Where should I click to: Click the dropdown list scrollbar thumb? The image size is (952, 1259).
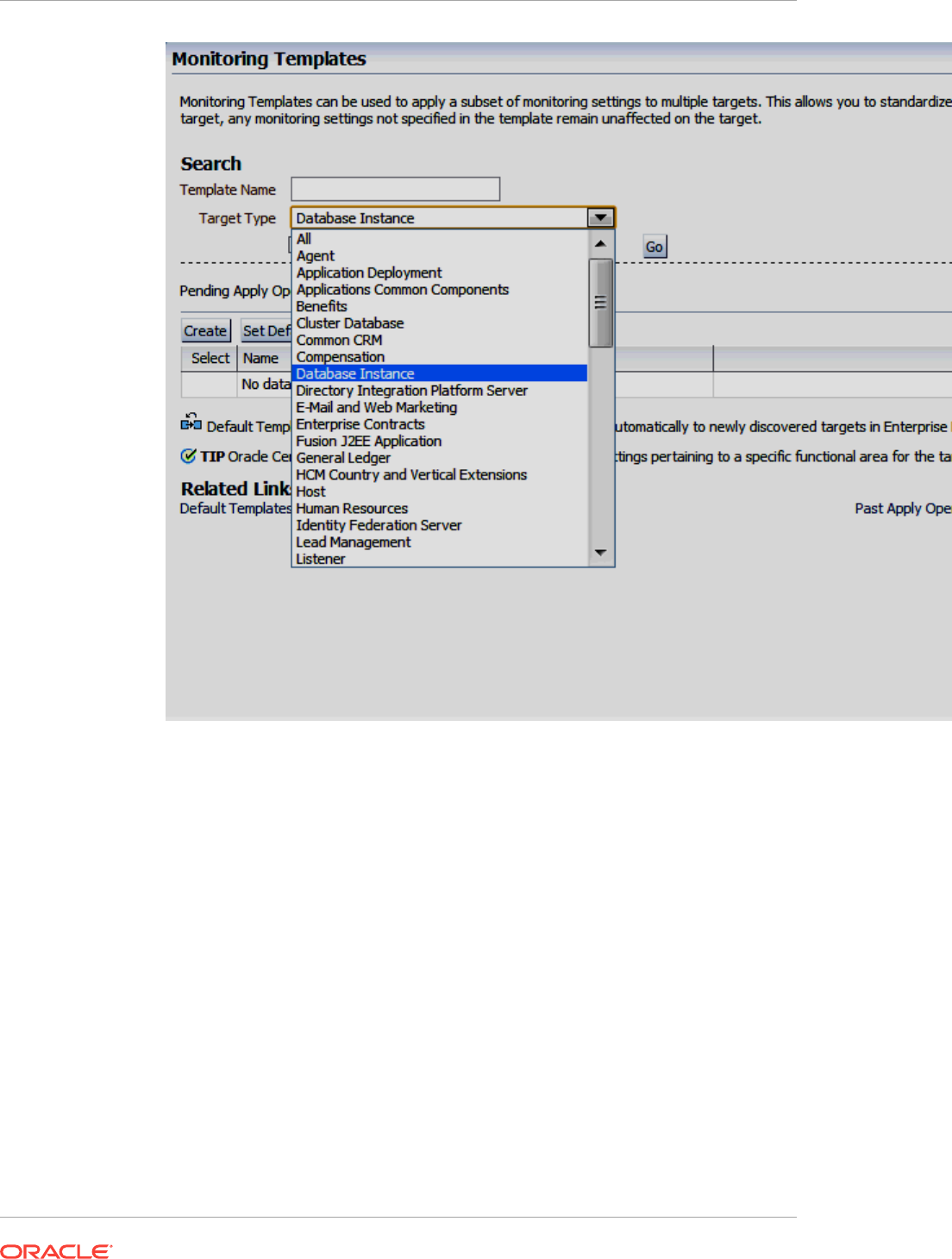600,303
